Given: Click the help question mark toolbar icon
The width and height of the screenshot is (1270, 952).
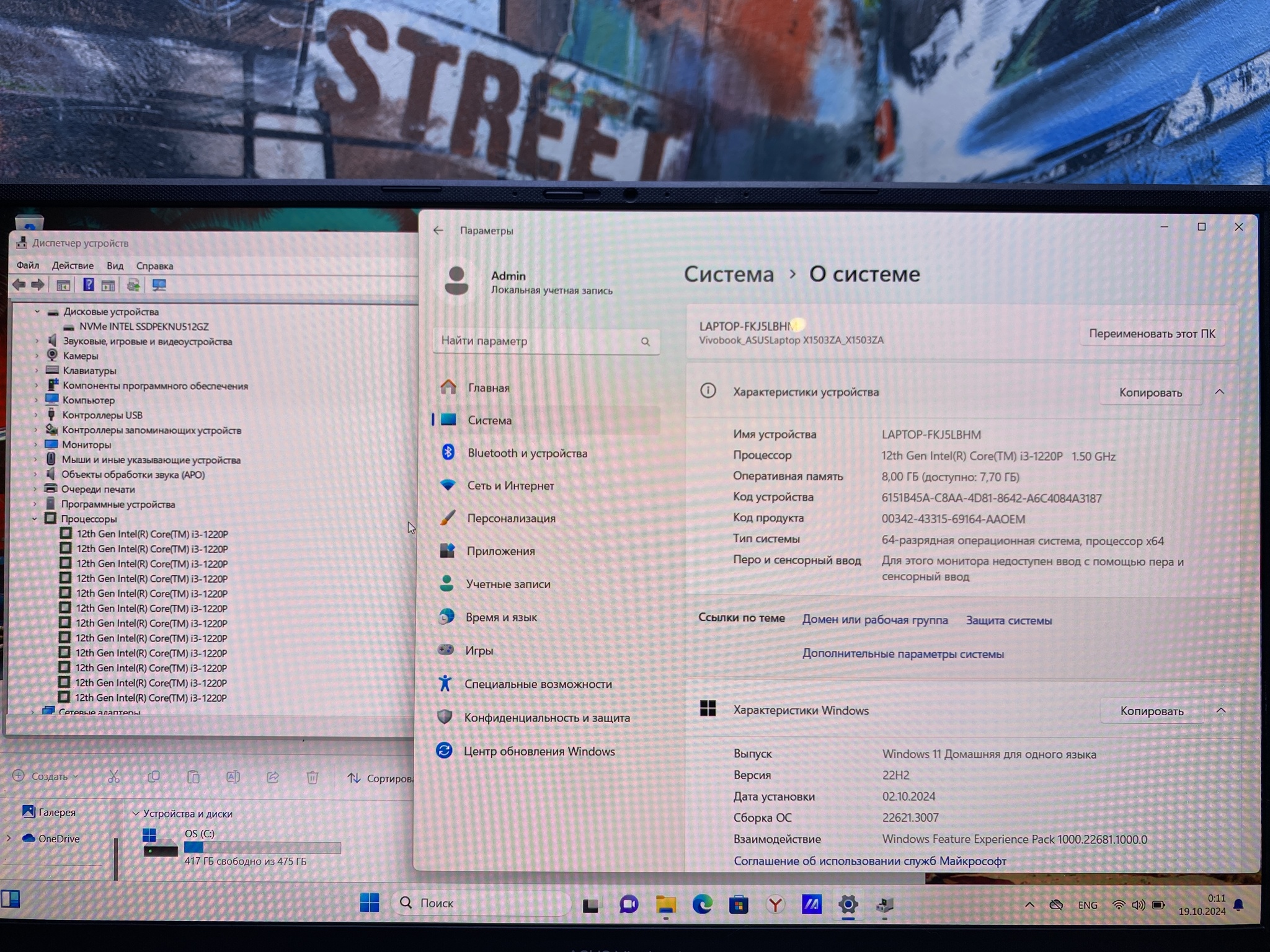Looking at the screenshot, I should (88, 285).
